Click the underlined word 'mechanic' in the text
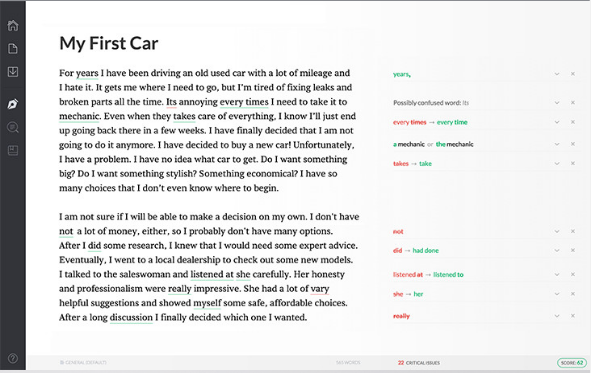The height and width of the screenshot is (373, 591). tap(79, 116)
